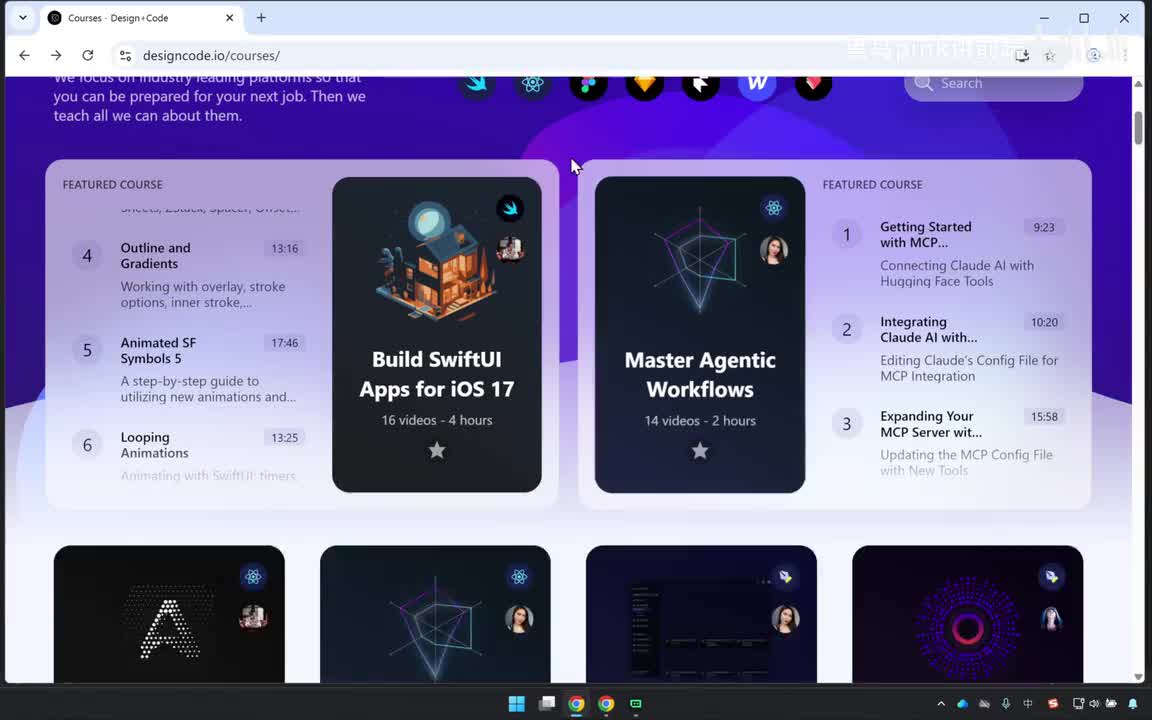Viewport: 1152px width, 720px height.
Task: Click the star under 14 videos - 2 hours
Action: point(700,450)
